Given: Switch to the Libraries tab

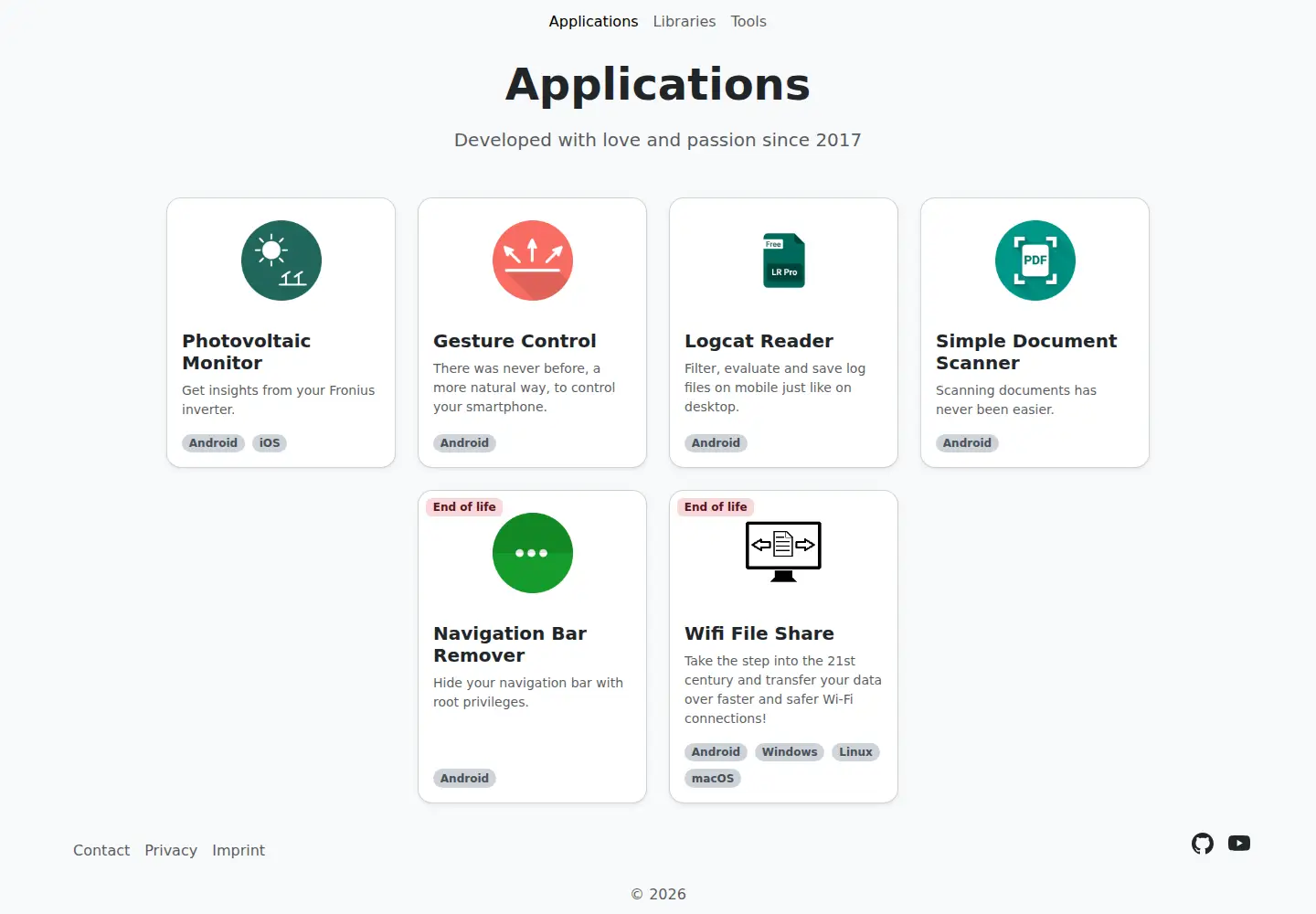Looking at the screenshot, I should tap(685, 21).
